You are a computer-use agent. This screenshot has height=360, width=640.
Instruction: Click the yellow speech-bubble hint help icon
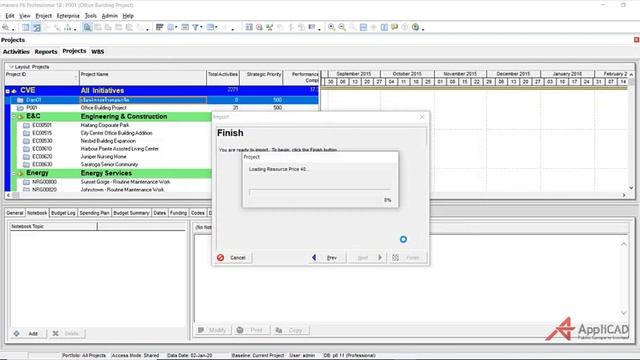coord(394,27)
